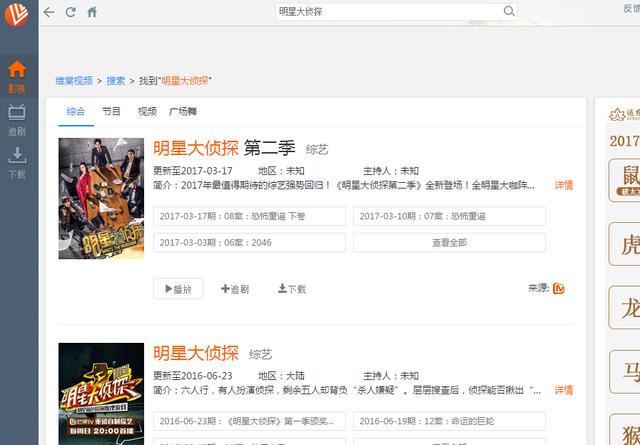Image resolution: width=640 pixels, height=445 pixels.
Task: Click the 龙 zodiac card
Action: click(624, 308)
